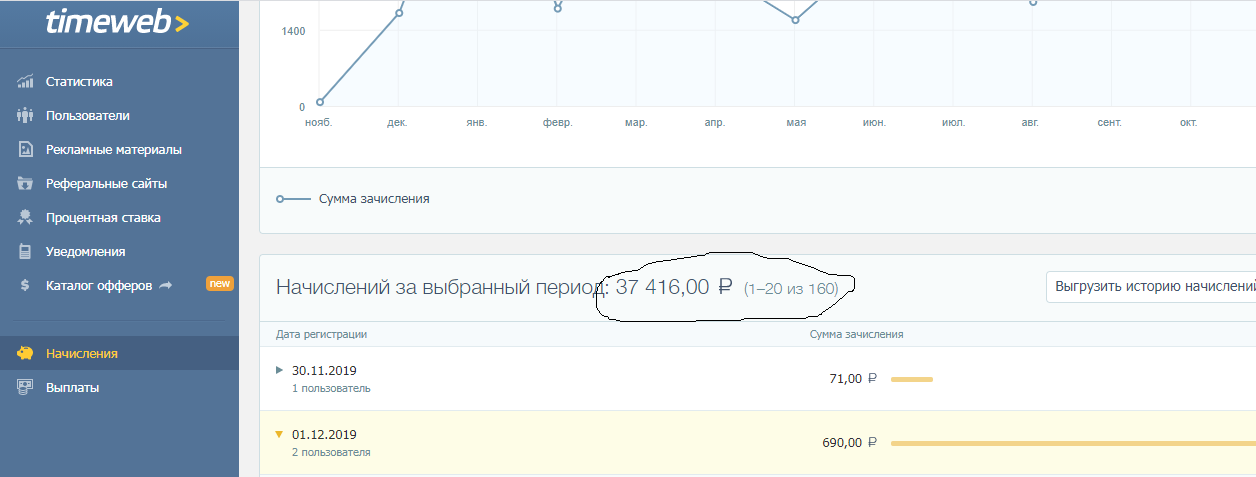Image resolution: width=1256 pixels, height=477 pixels.
Task: Click the дек. chart data point
Action: point(399,12)
